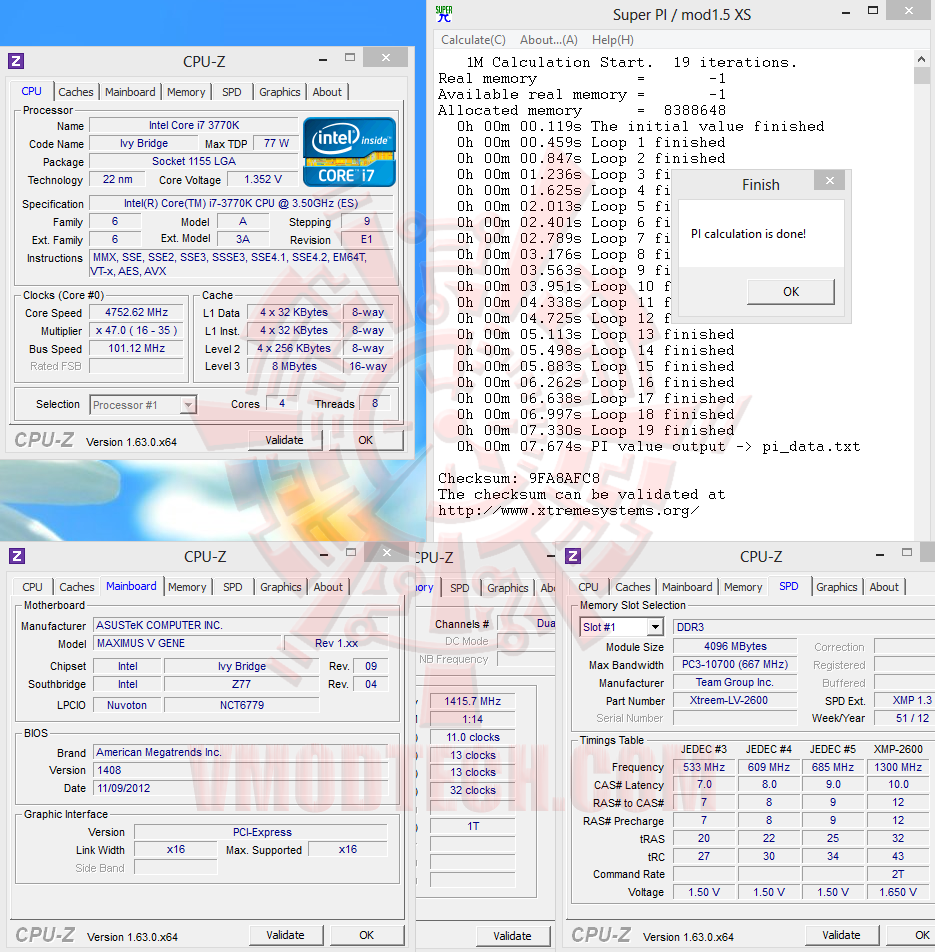Close the top CPU-Z CPU window

(x=386, y=57)
